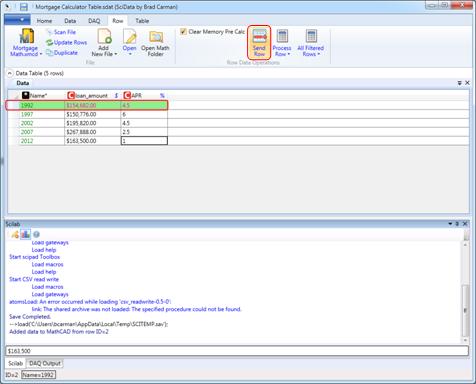Click the $150,776.00 loan amount cell
The width and height of the screenshot is (476, 384).
(93, 114)
